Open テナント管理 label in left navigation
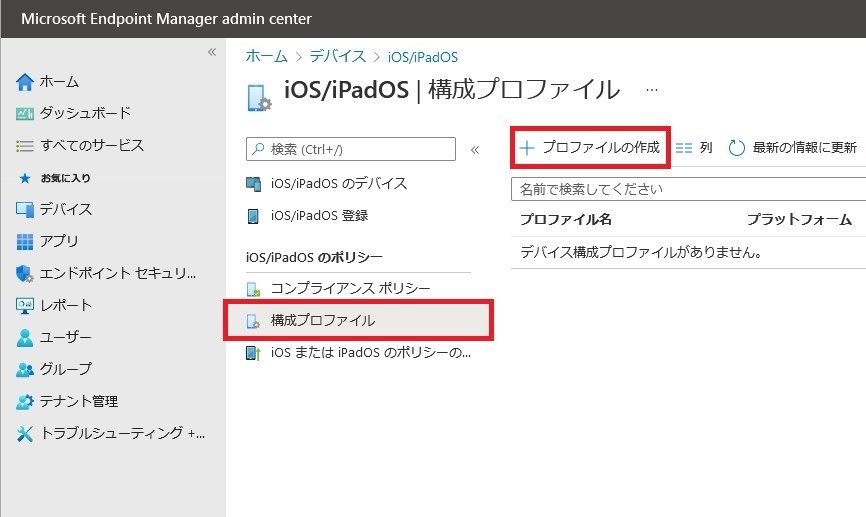 tap(79, 402)
